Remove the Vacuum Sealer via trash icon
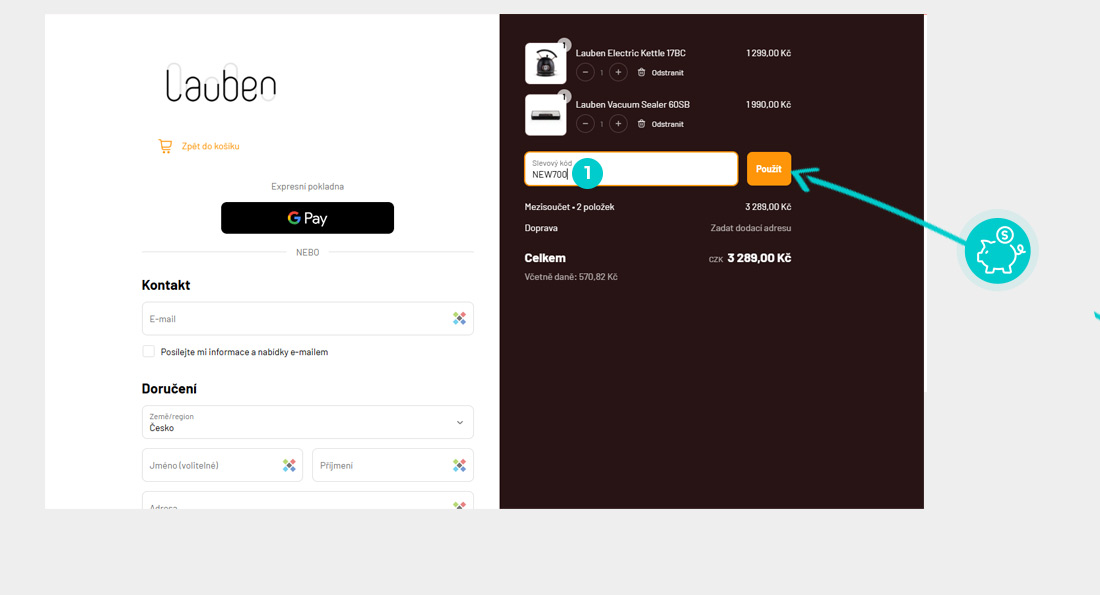This screenshot has width=1100, height=595. 642,124
